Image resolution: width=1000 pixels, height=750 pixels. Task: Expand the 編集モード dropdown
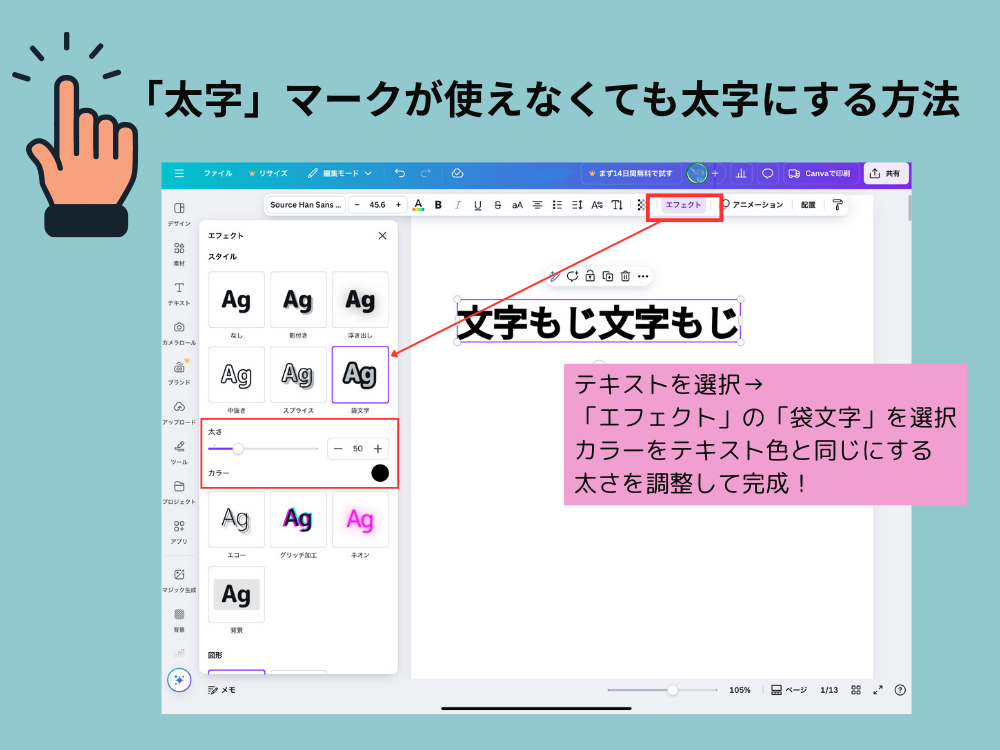340,173
